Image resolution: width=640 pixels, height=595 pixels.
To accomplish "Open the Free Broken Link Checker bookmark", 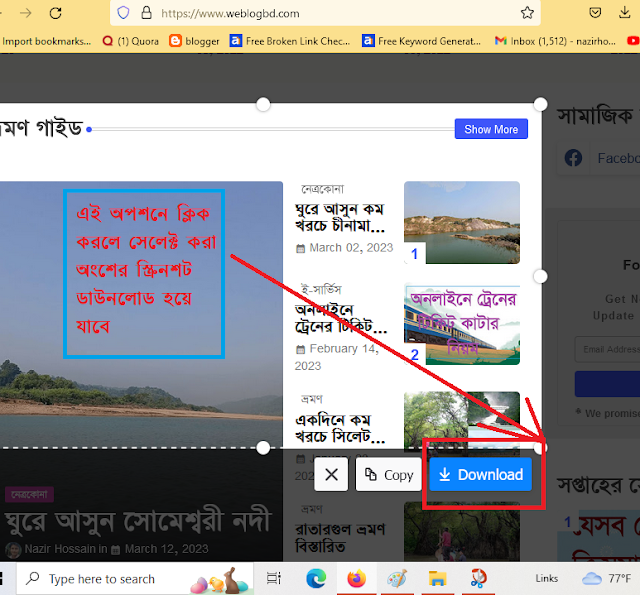I will pos(290,41).
